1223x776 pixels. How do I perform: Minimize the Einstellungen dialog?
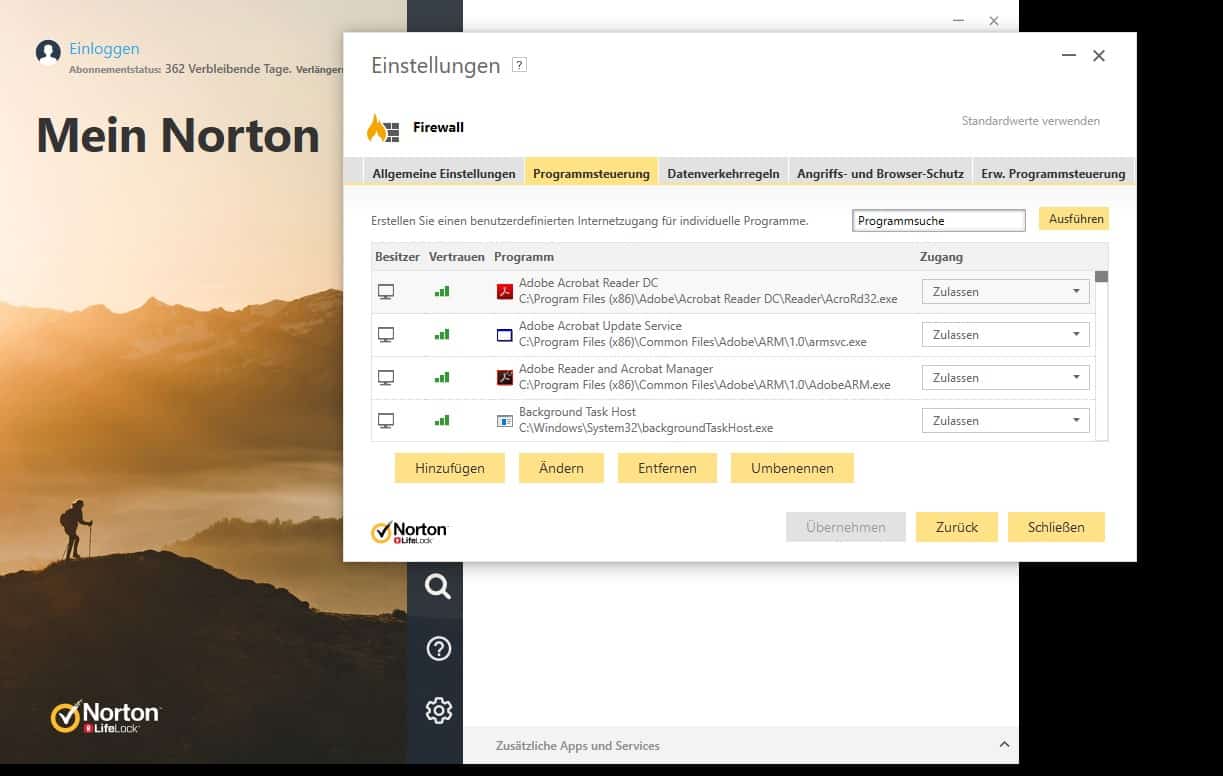pyautogui.click(x=1068, y=56)
